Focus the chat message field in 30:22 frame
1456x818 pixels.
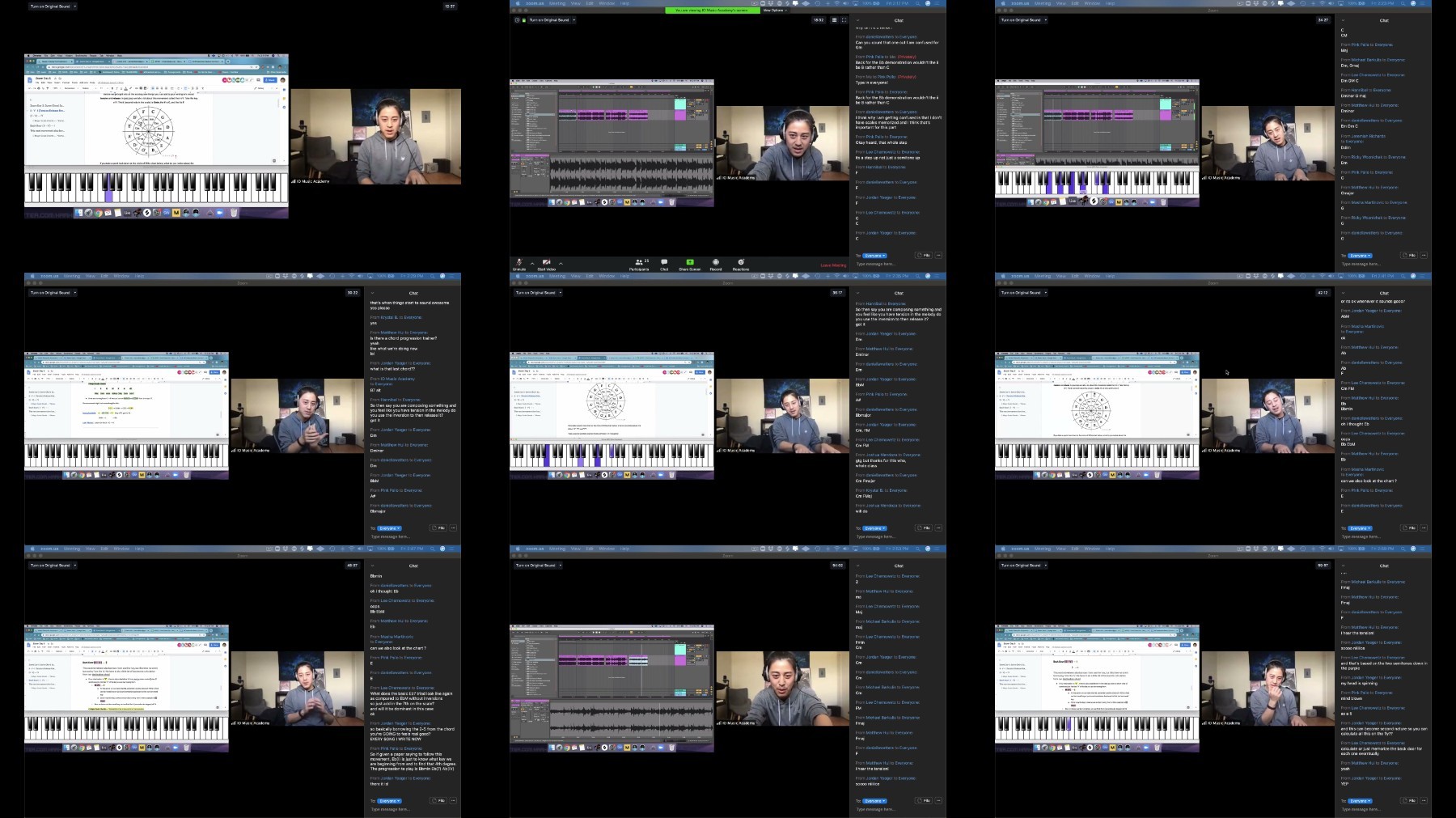pyautogui.click(x=413, y=536)
